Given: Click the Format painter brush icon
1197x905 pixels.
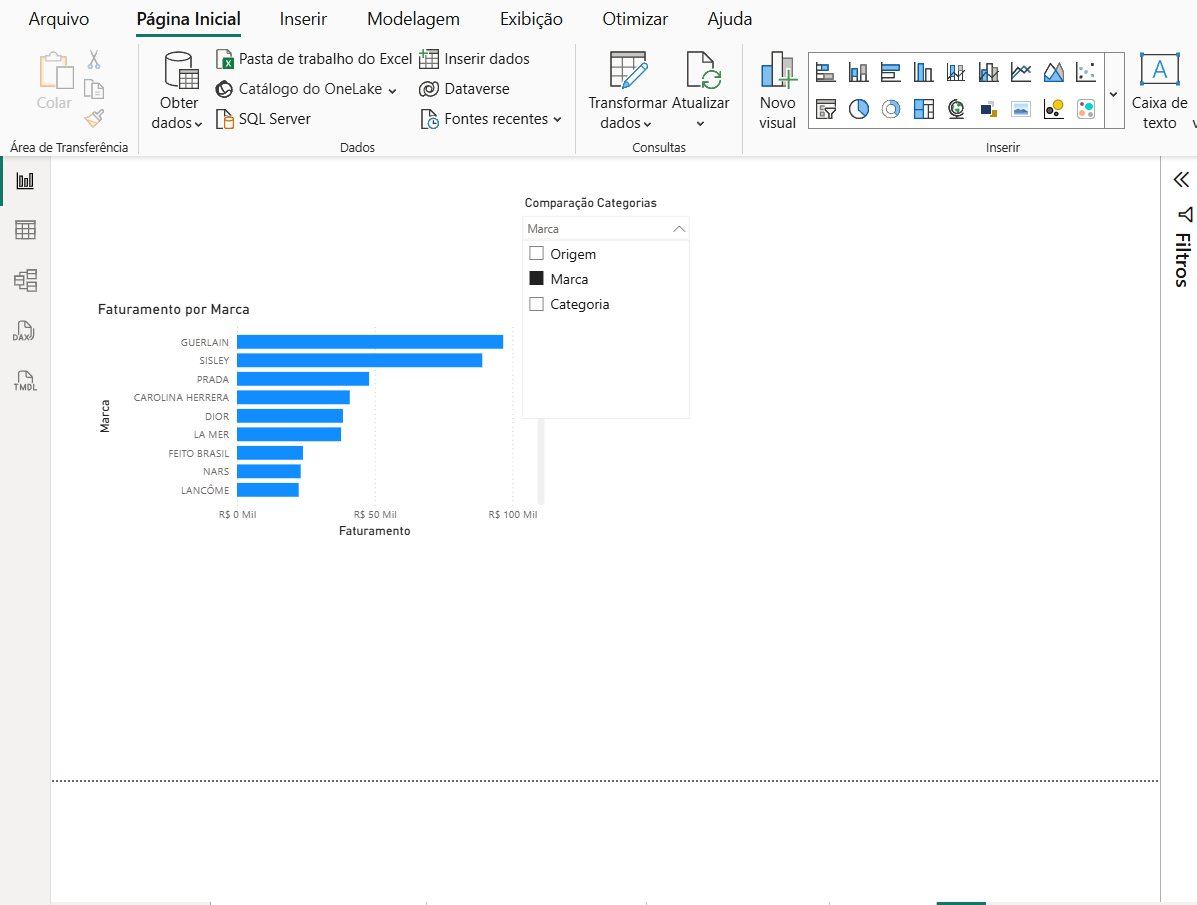Looking at the screenshot, I should pos(94,118).
